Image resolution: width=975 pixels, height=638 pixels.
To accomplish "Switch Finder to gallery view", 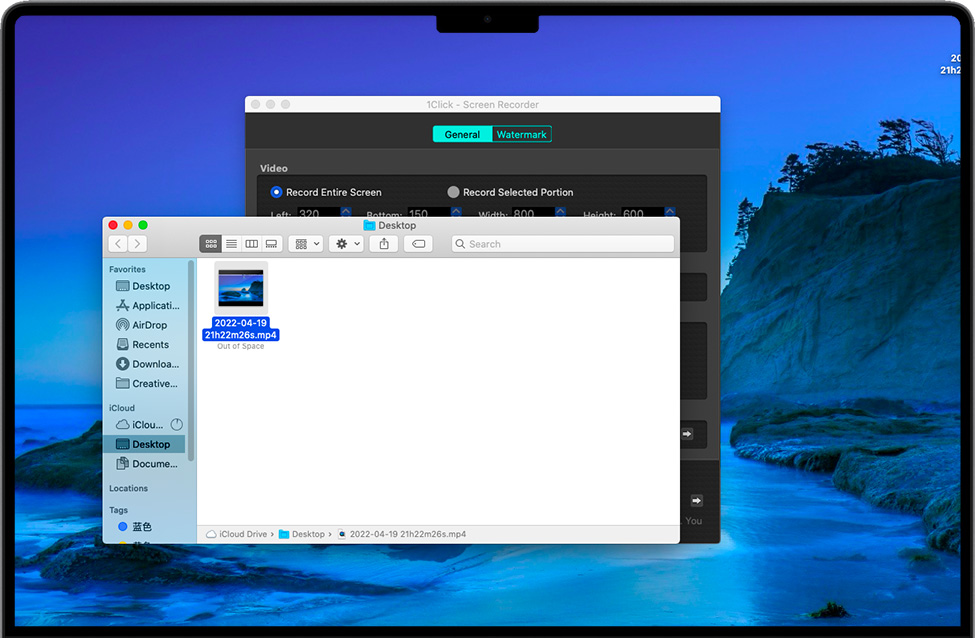I will point(271,244).
